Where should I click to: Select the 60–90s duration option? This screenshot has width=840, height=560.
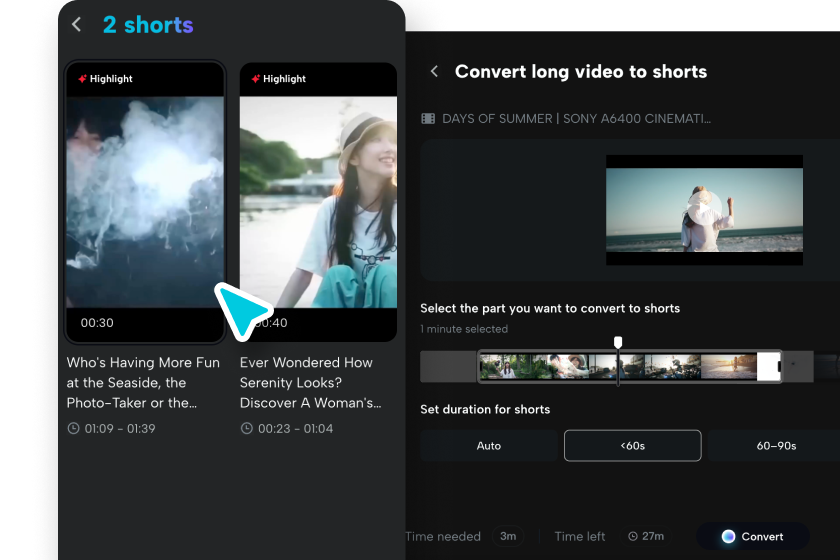(776, 445)
